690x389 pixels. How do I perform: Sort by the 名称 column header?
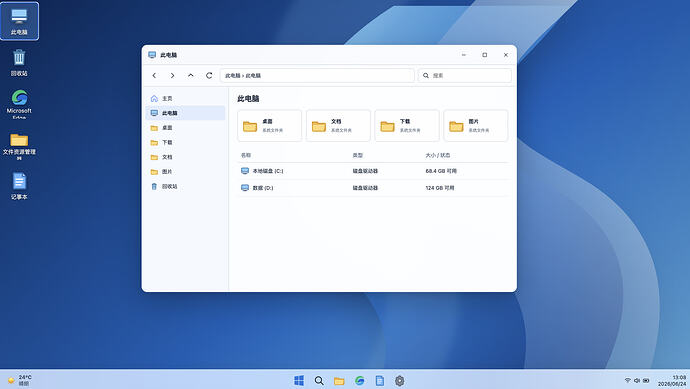246,155
